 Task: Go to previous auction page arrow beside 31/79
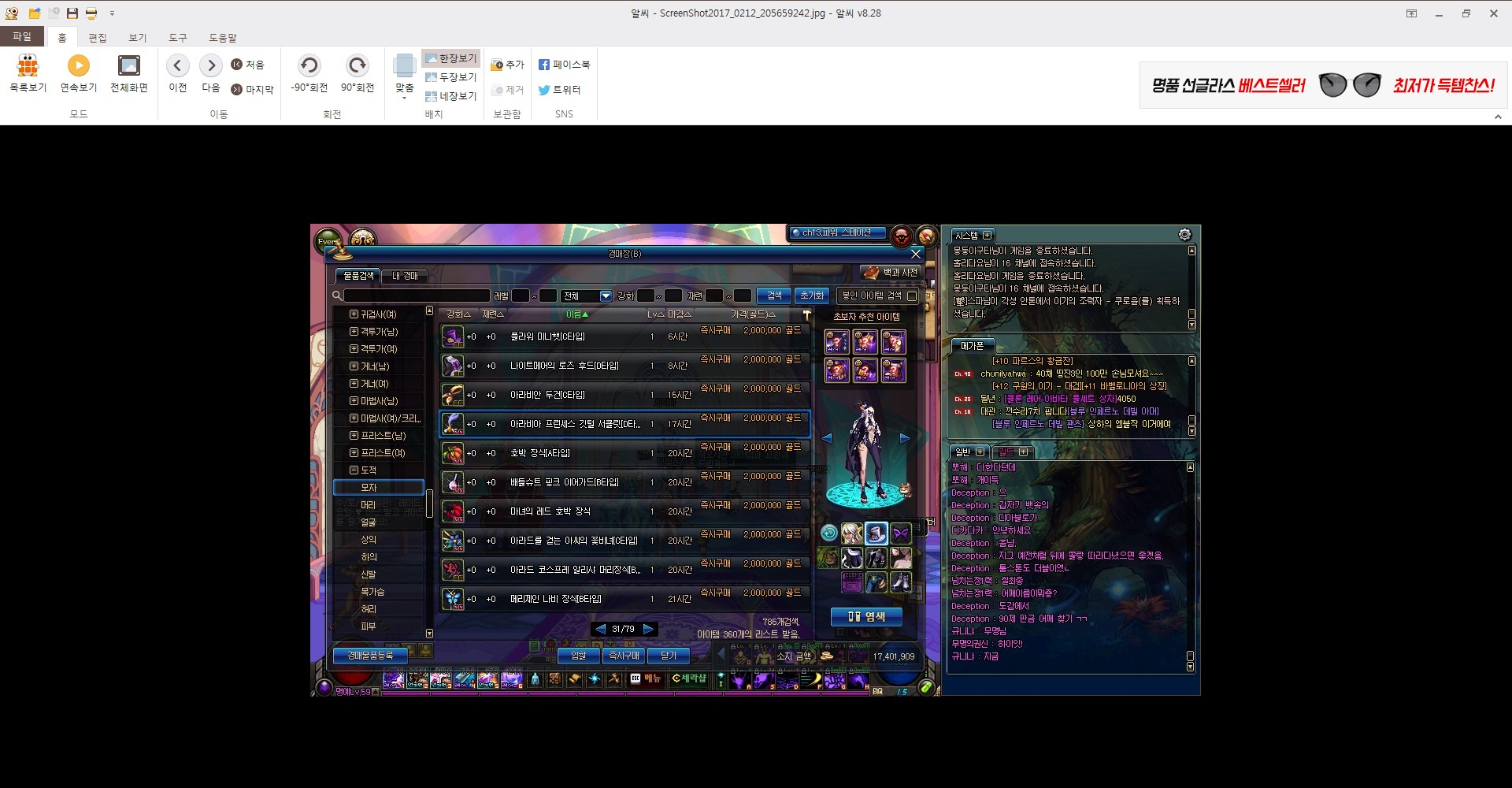pos(600,629)
